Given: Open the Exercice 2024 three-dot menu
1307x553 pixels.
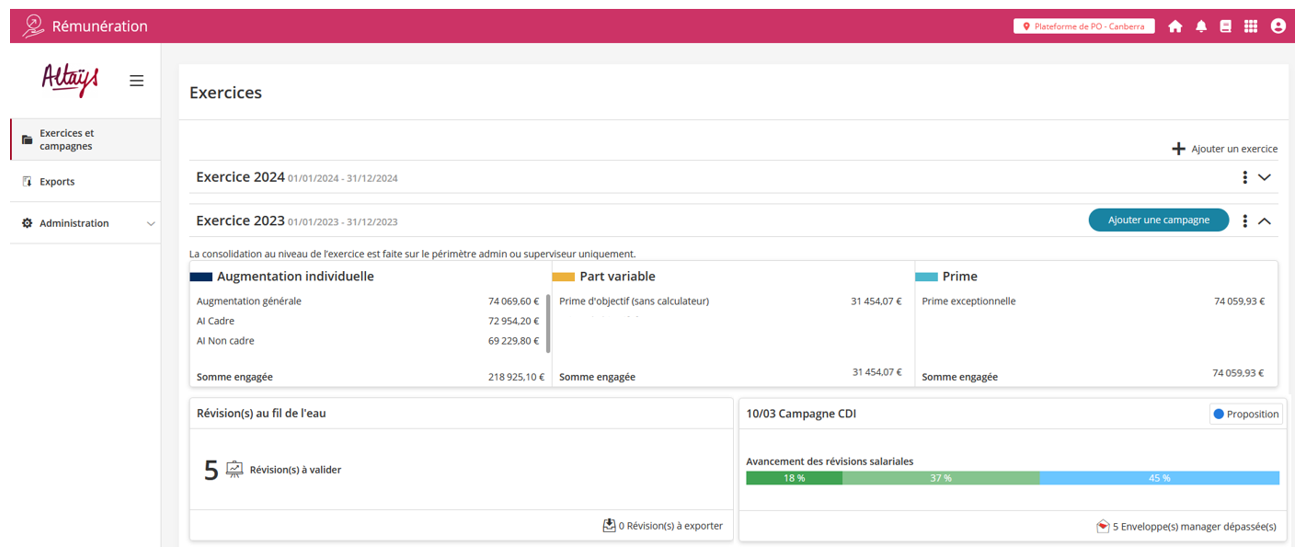Looking at the screenshot, I should click(1245, 177).
